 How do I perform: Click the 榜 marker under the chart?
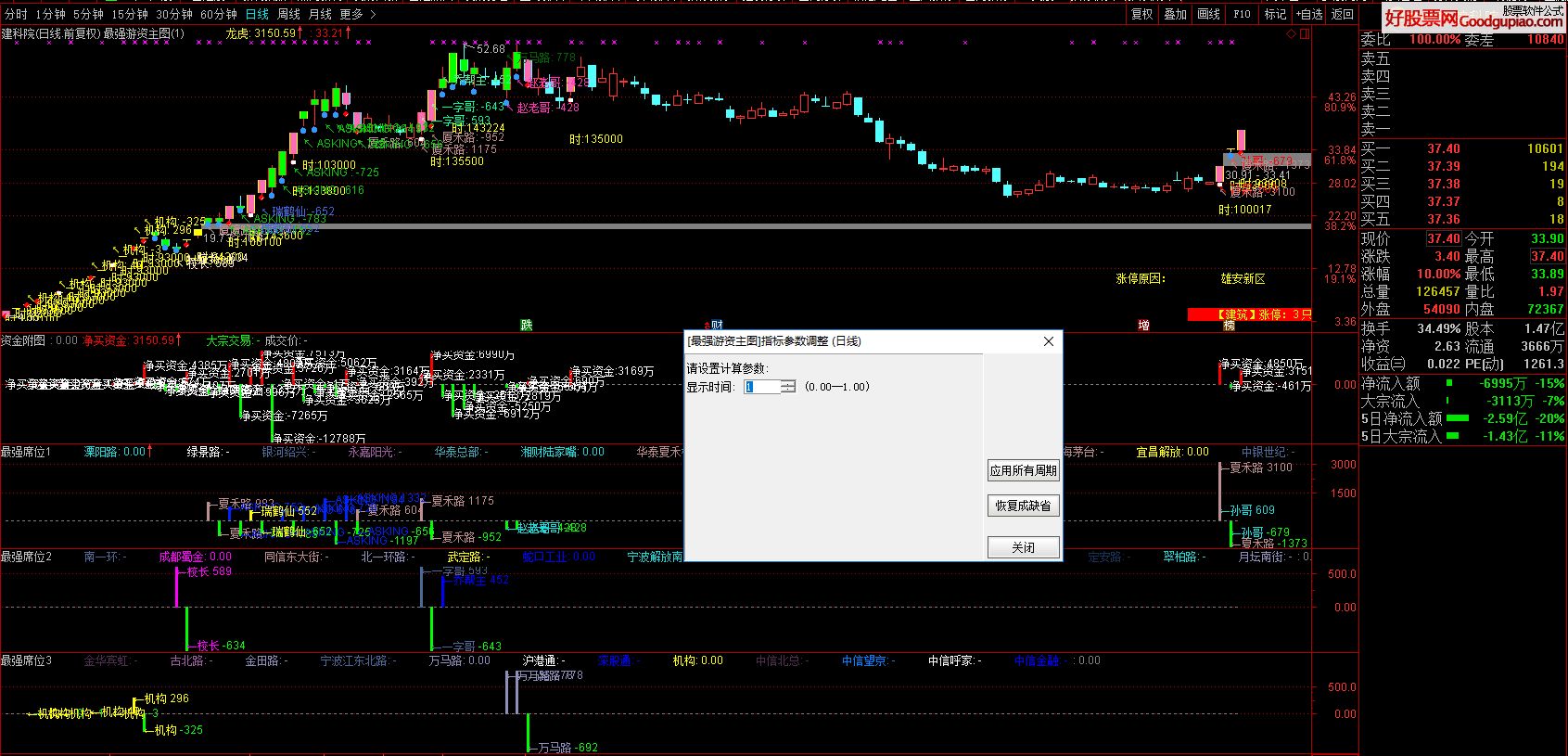pyautogui.click(x=1229, y=325)
